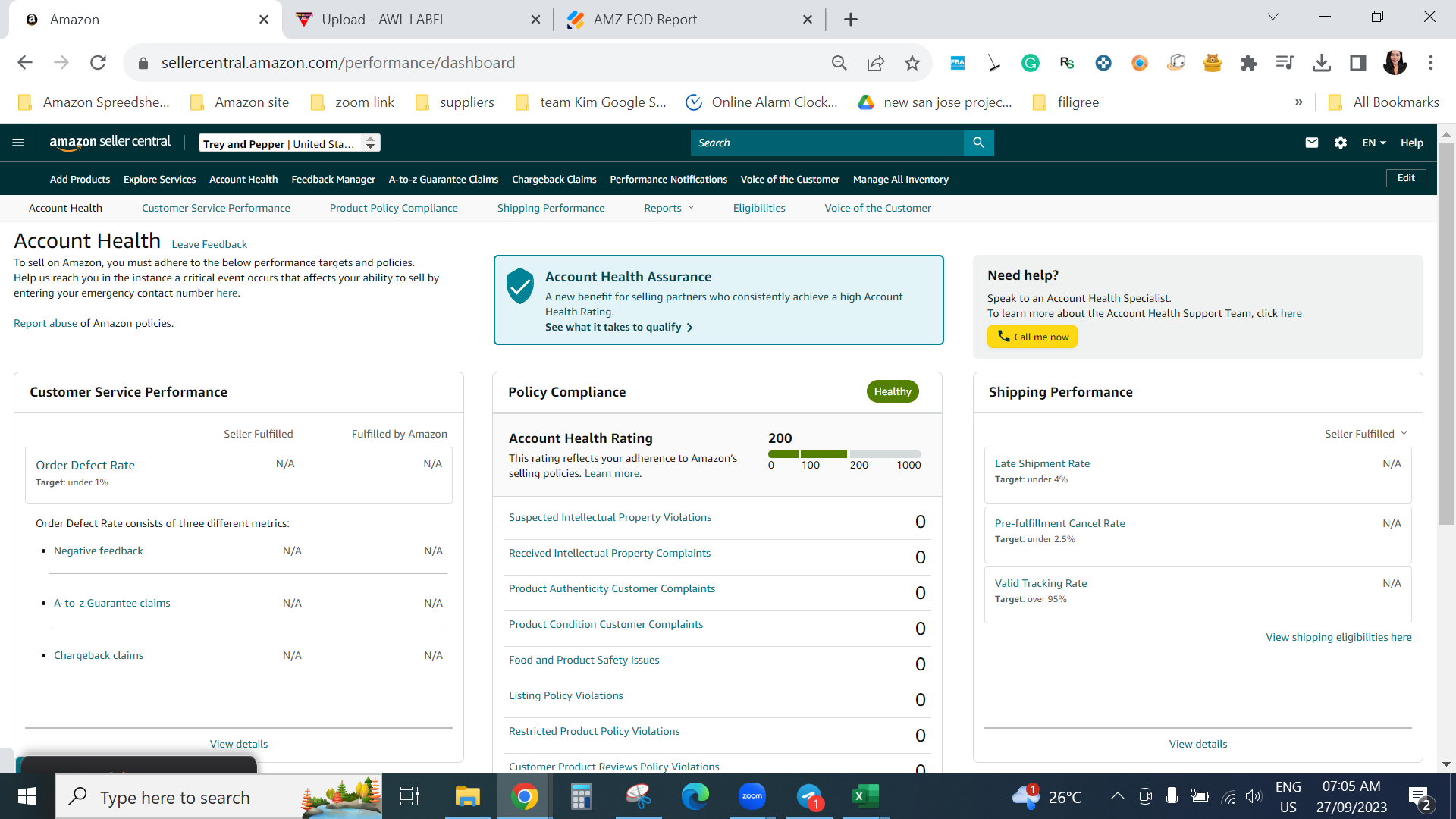Image resolution: width=1456 pixels, height=819 pixels.
Task: Bookmark this page with the star icon
Action: coord(912,63)
